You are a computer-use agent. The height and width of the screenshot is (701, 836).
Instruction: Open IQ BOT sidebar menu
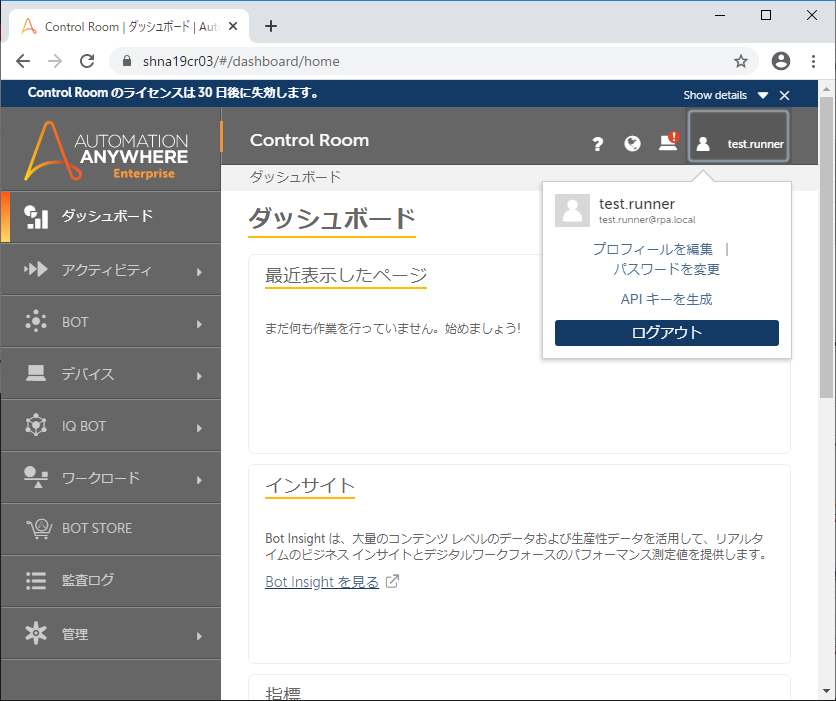pos(111,425)
